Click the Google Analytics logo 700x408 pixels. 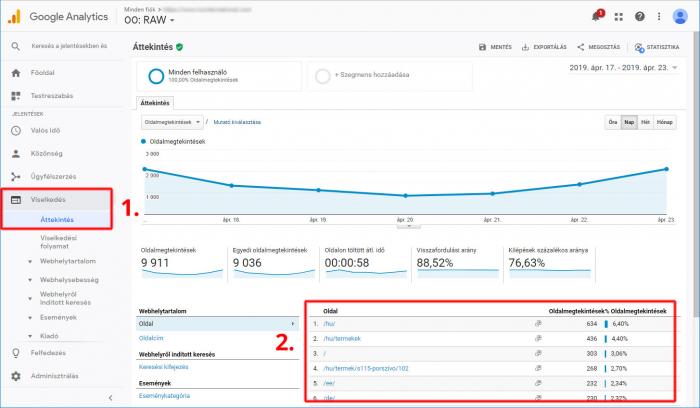17,17
